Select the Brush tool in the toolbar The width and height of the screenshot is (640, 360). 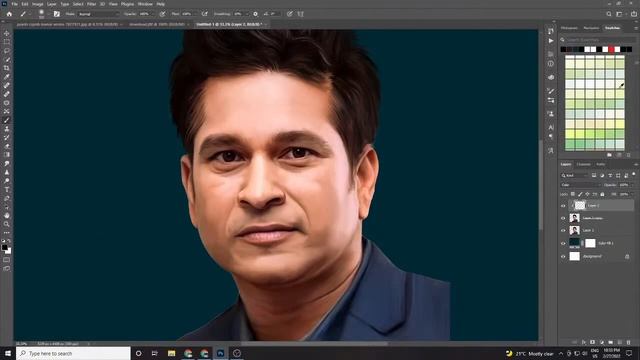tap(7, 120)
